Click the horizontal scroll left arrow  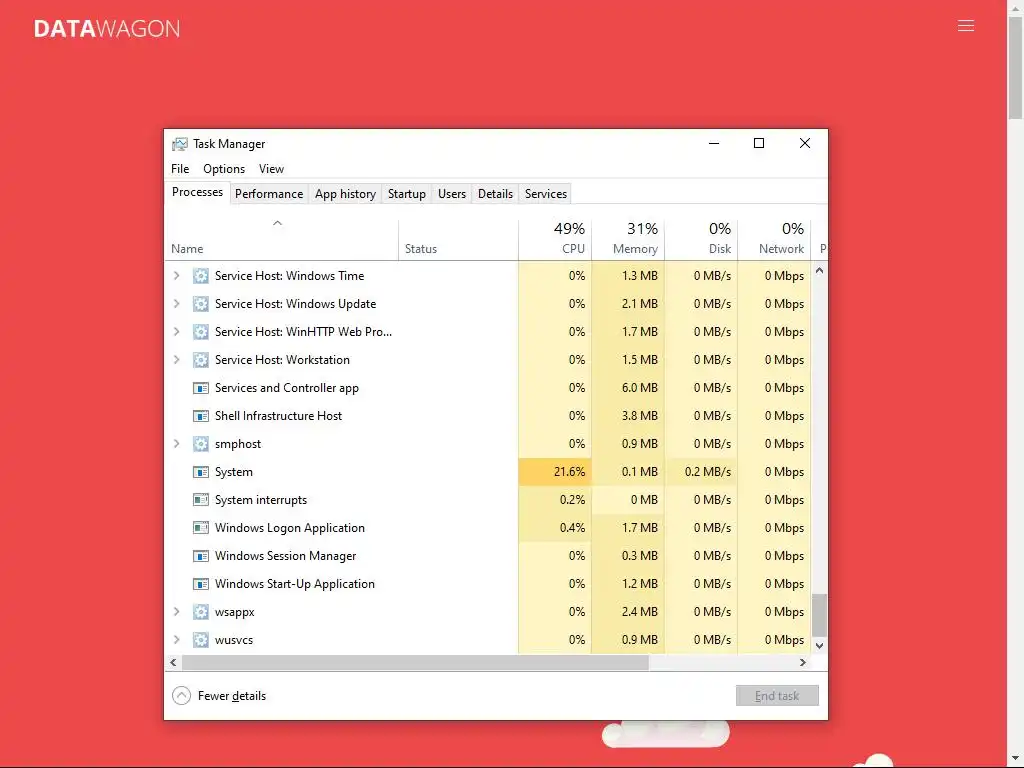tap(173, 662)
